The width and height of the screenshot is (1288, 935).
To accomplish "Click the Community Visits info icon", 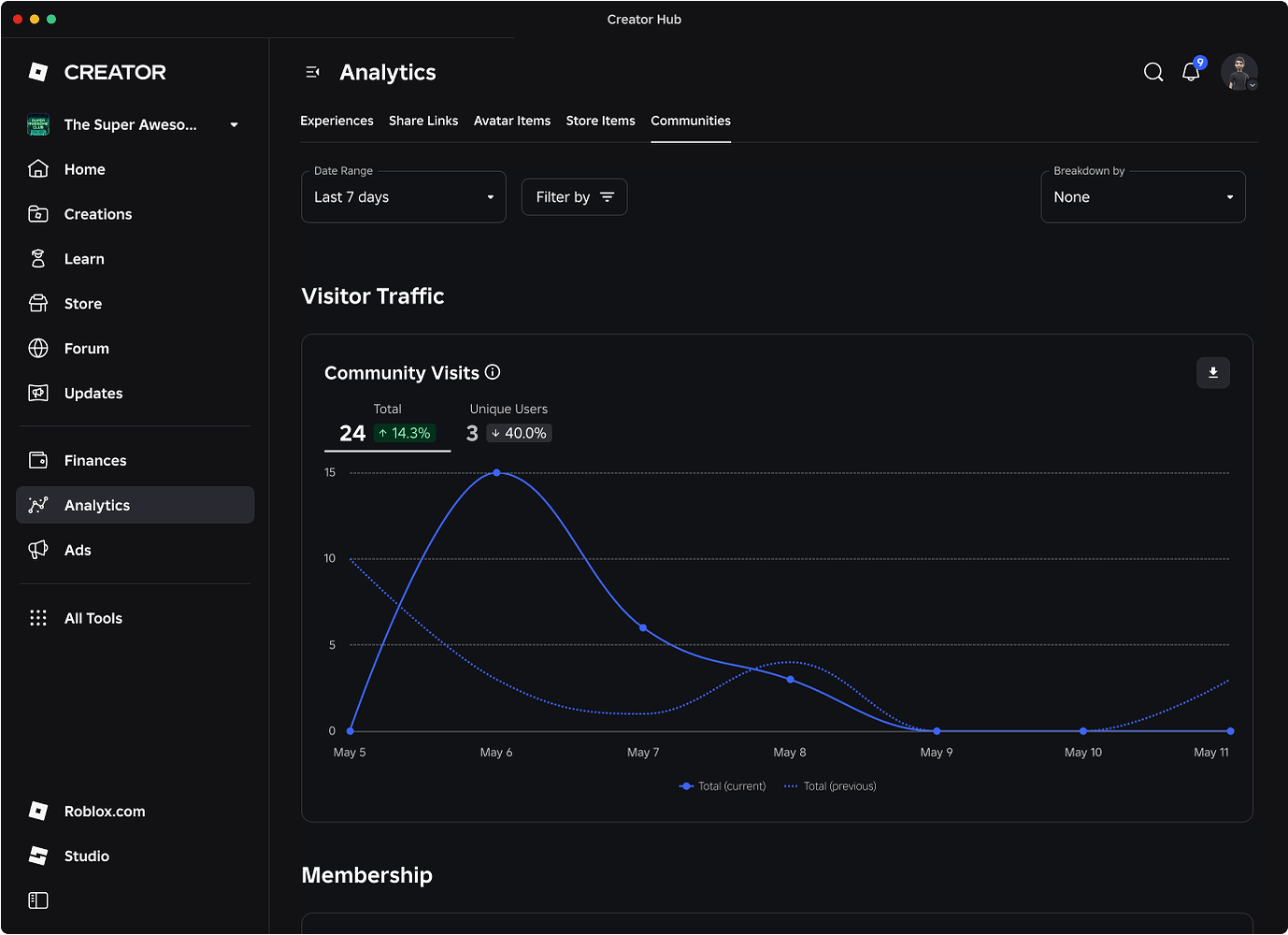I will [493, 372].
